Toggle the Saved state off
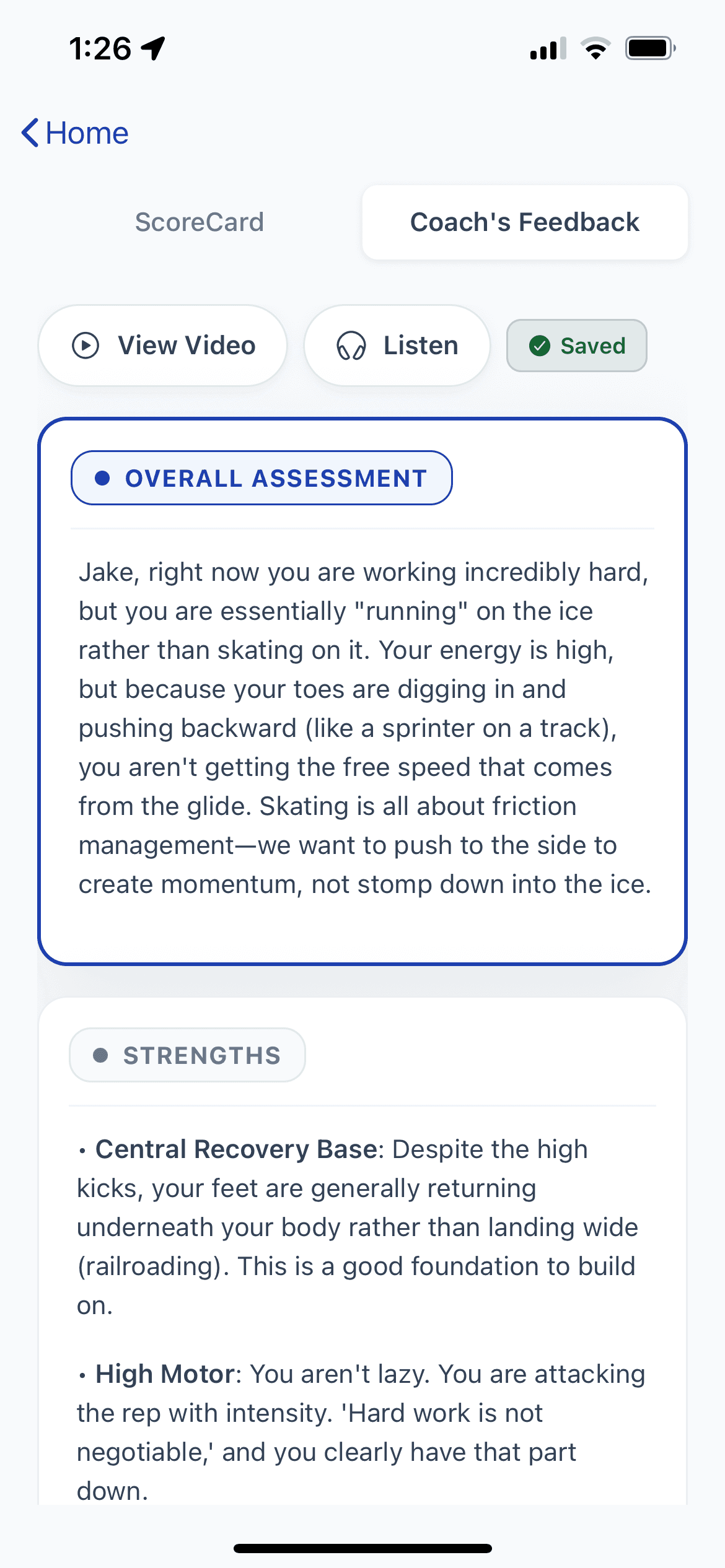 point(576,346)
